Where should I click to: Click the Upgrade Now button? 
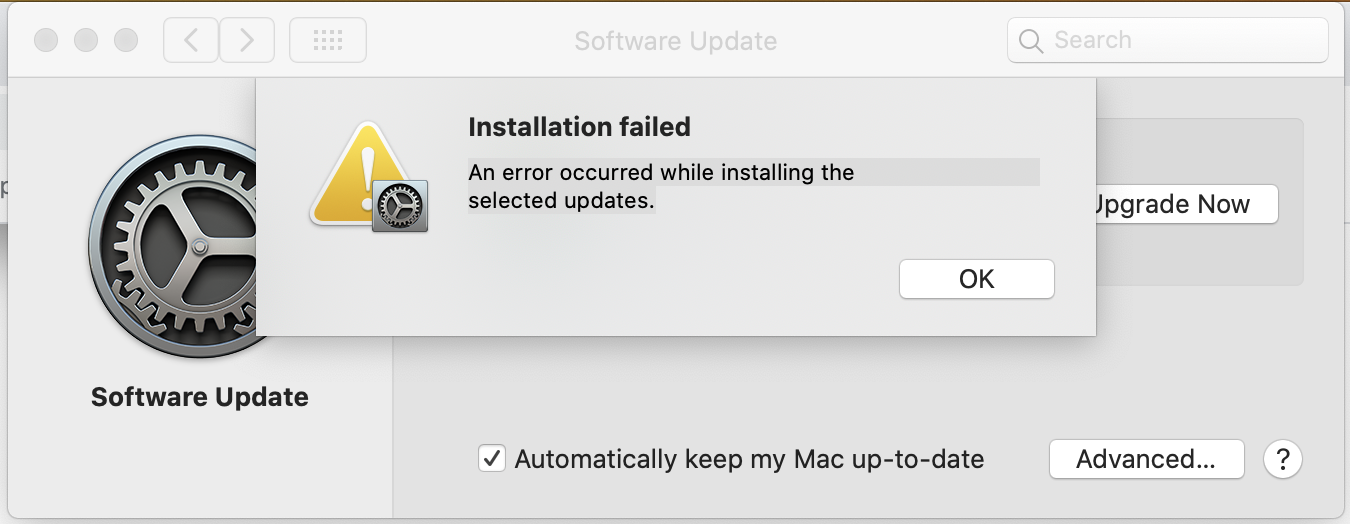click(x=1178, y=204)
